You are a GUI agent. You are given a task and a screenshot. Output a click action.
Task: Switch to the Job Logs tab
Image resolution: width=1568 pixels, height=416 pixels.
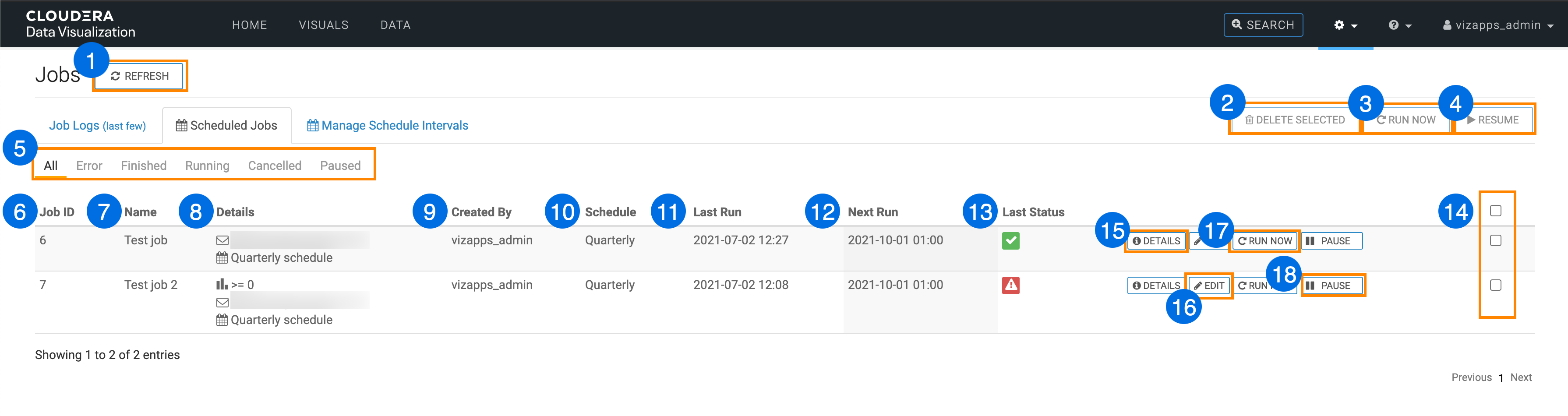pos(97,125)
